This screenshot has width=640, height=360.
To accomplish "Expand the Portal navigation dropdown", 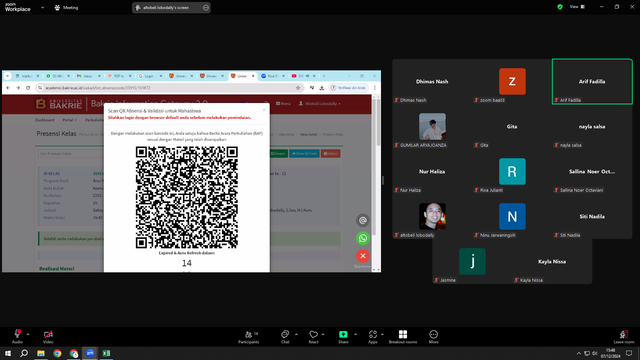I will (69, 120).
